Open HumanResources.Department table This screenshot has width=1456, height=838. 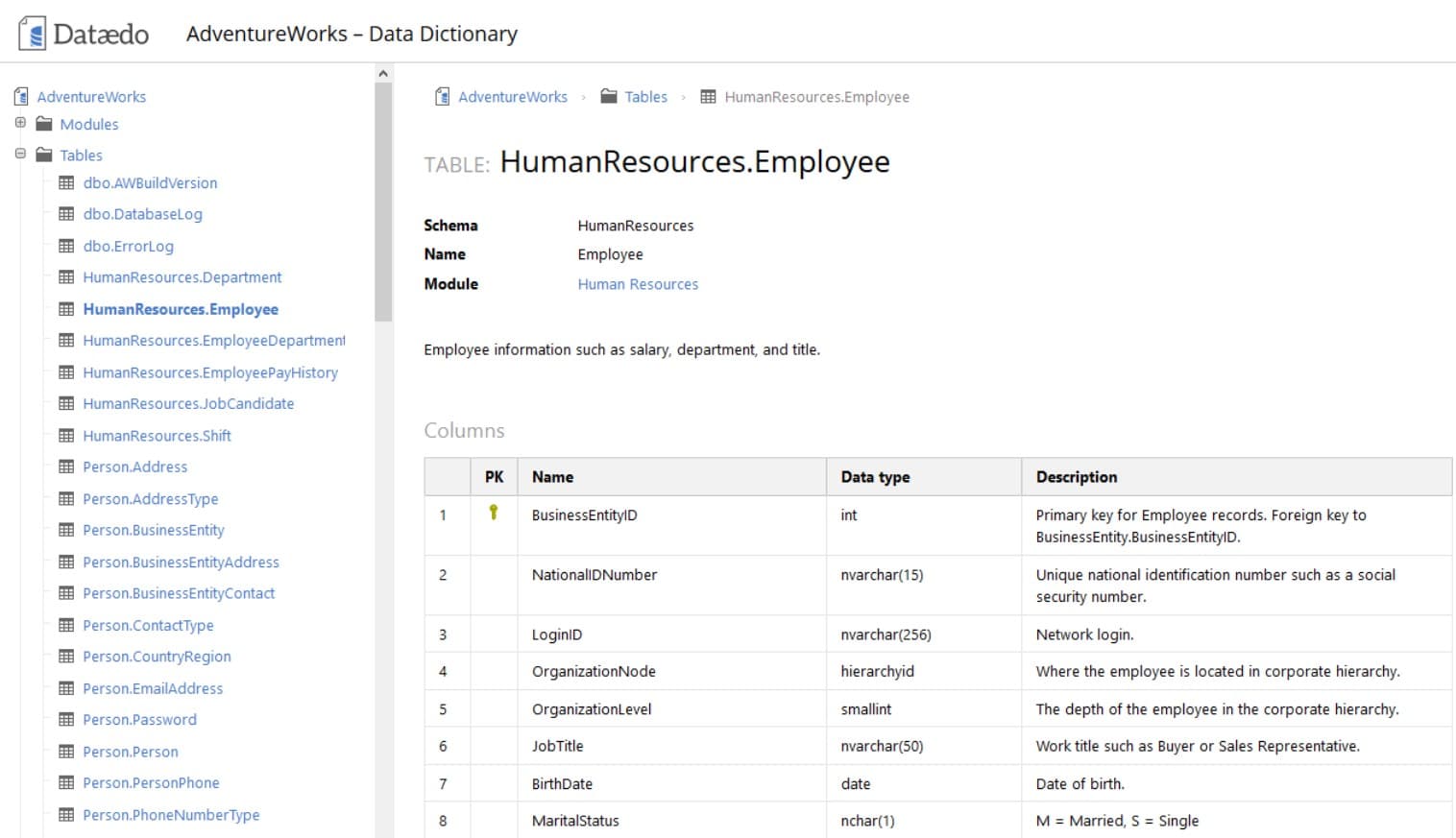point(182,277)
